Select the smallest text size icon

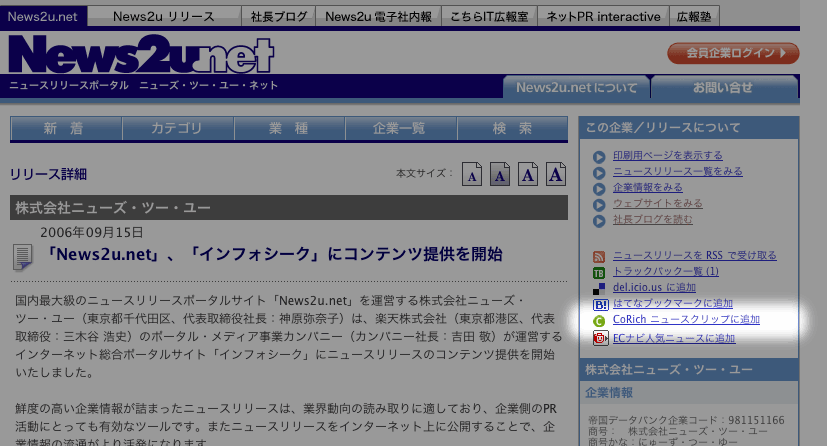point(472,175)
